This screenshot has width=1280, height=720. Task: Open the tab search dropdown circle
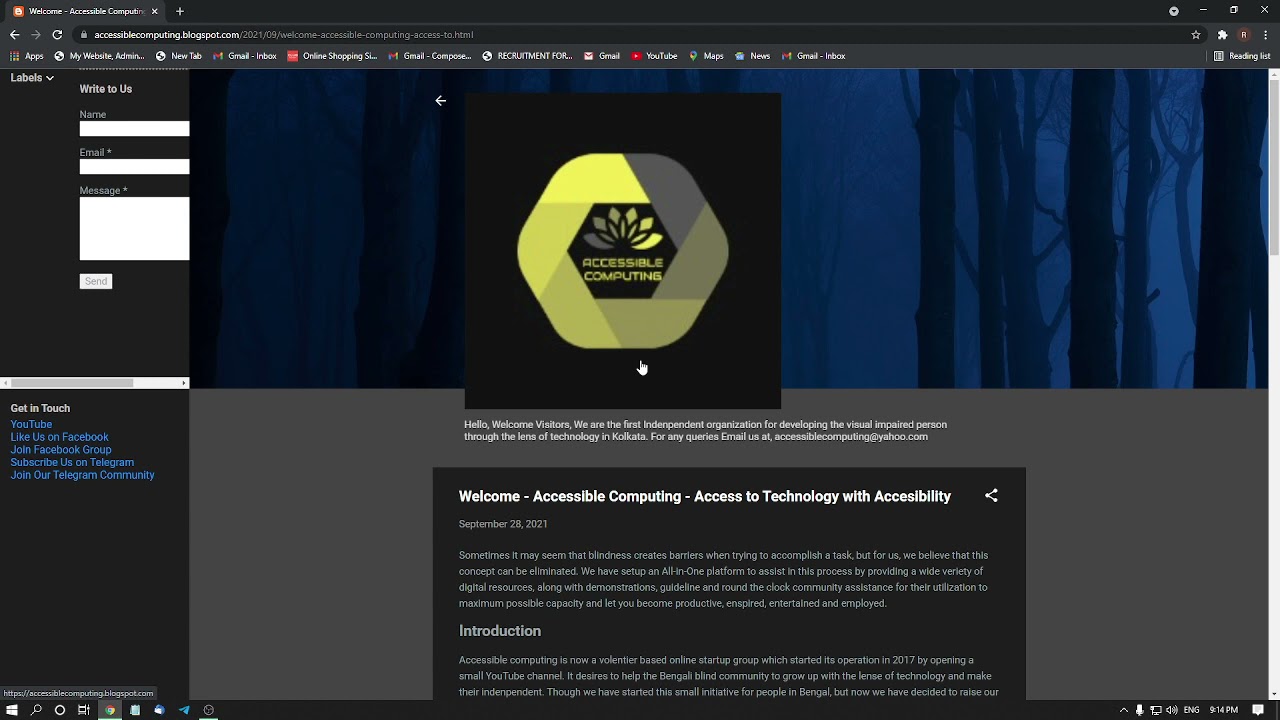(x=1174, y=11)
